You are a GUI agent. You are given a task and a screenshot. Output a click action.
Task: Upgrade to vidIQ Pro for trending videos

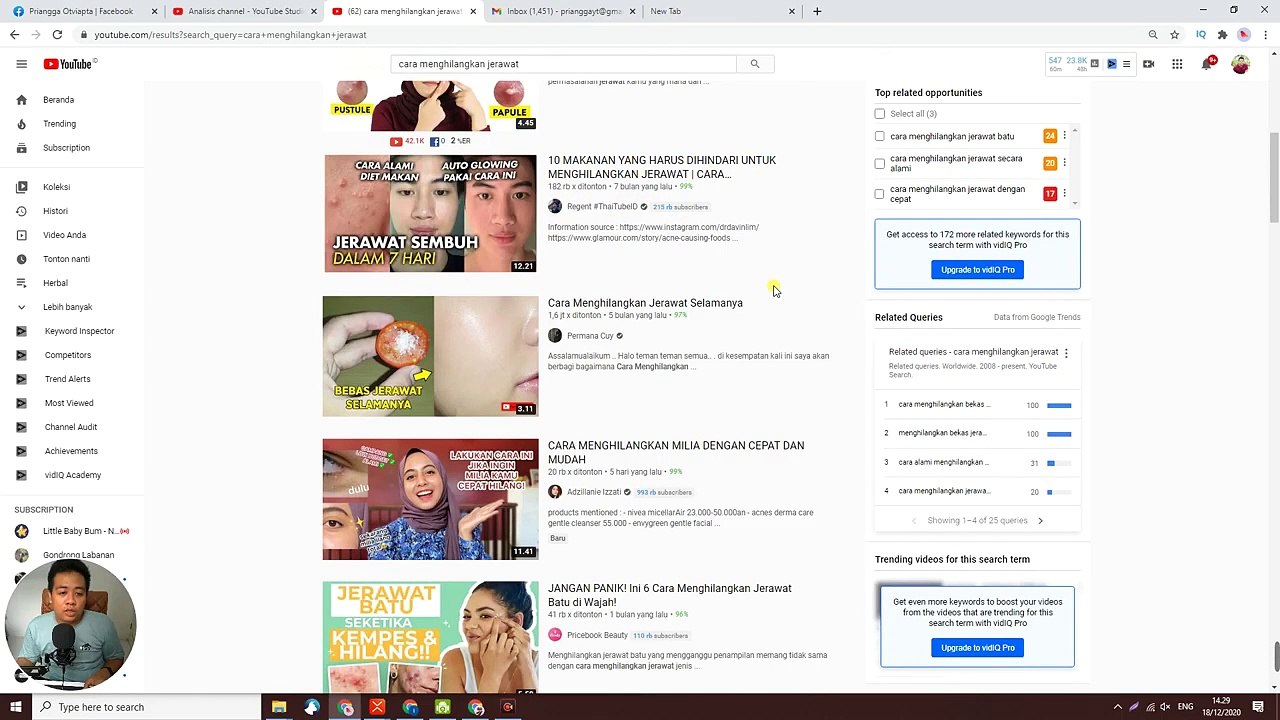click(x=978, y=648)
